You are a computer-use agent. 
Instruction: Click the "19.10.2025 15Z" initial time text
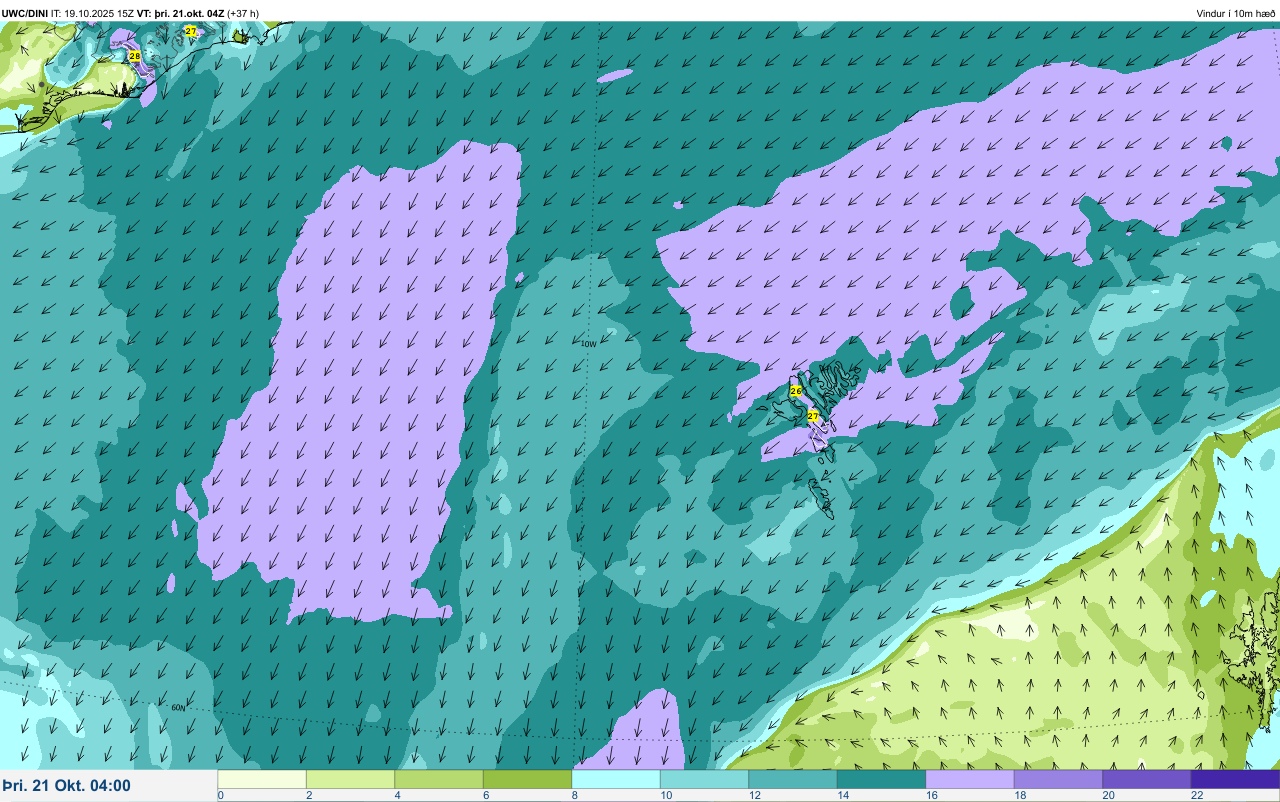click(99, 13)
